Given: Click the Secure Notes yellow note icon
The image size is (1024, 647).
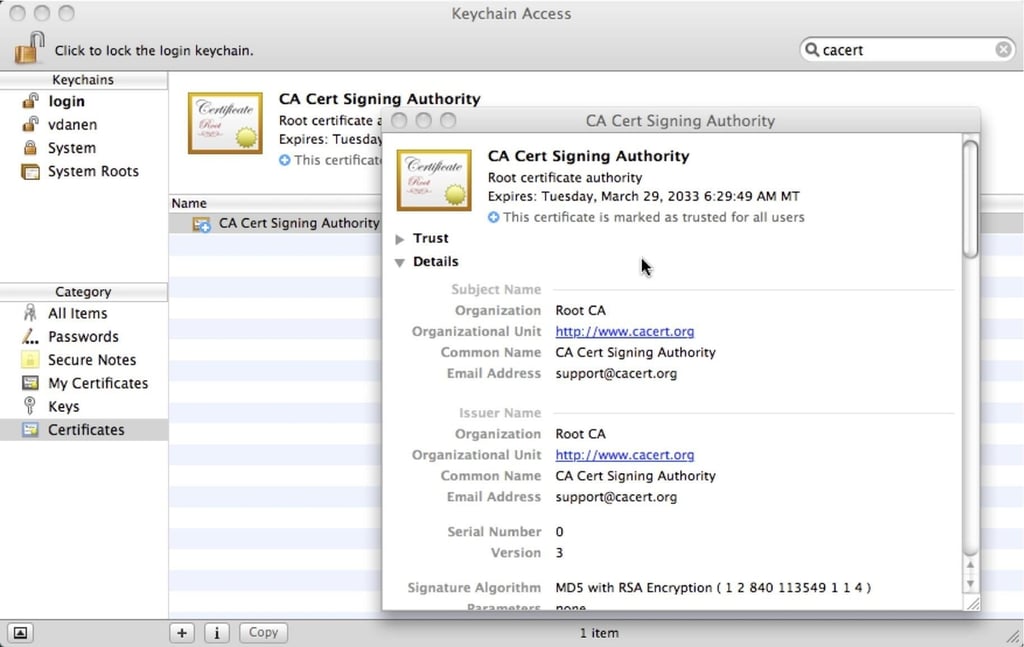Looking at the screenshot, I should click(x=30, y=360).
